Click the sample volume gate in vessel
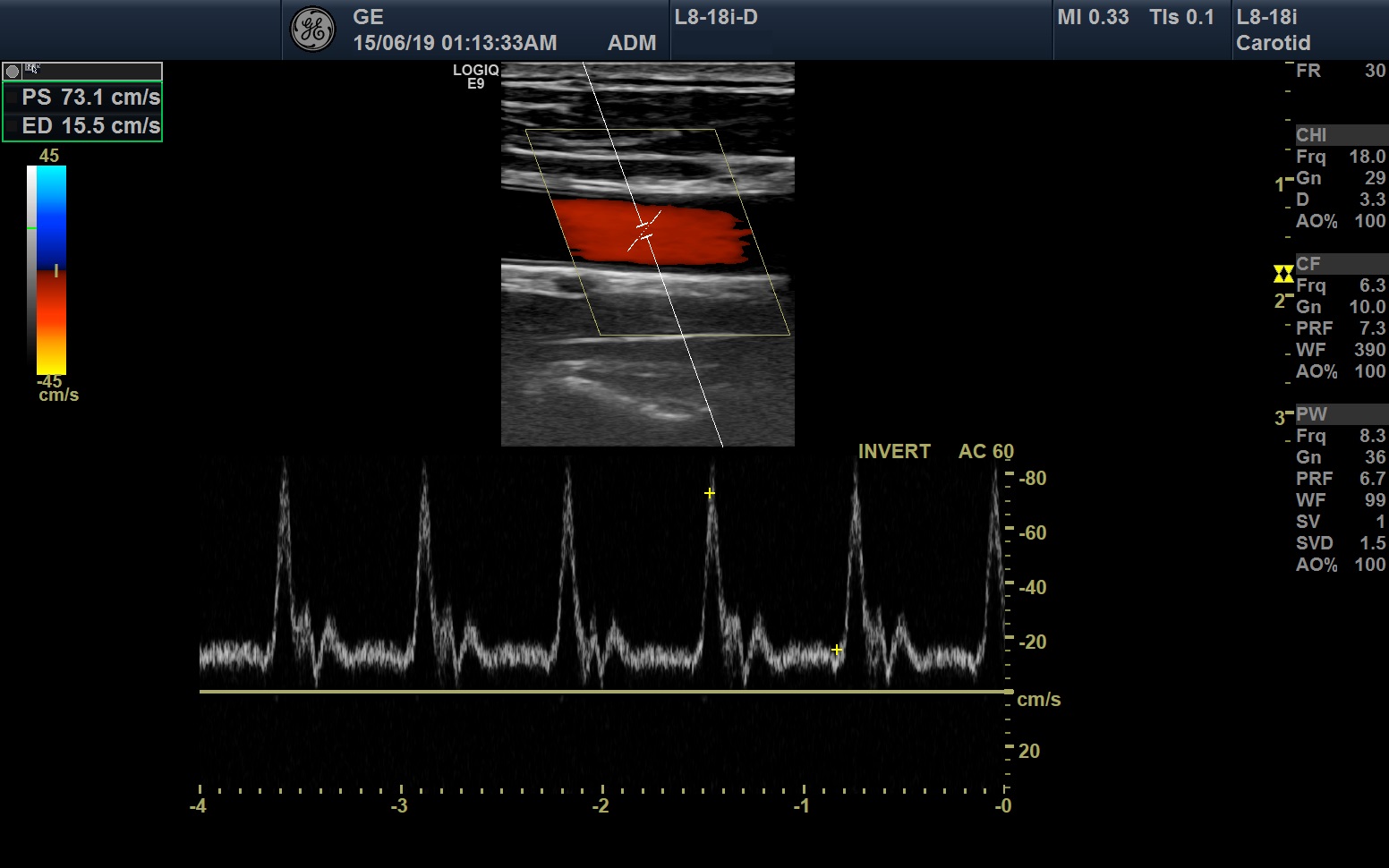Screen dimensions: 1389x868 click(643, 229)
